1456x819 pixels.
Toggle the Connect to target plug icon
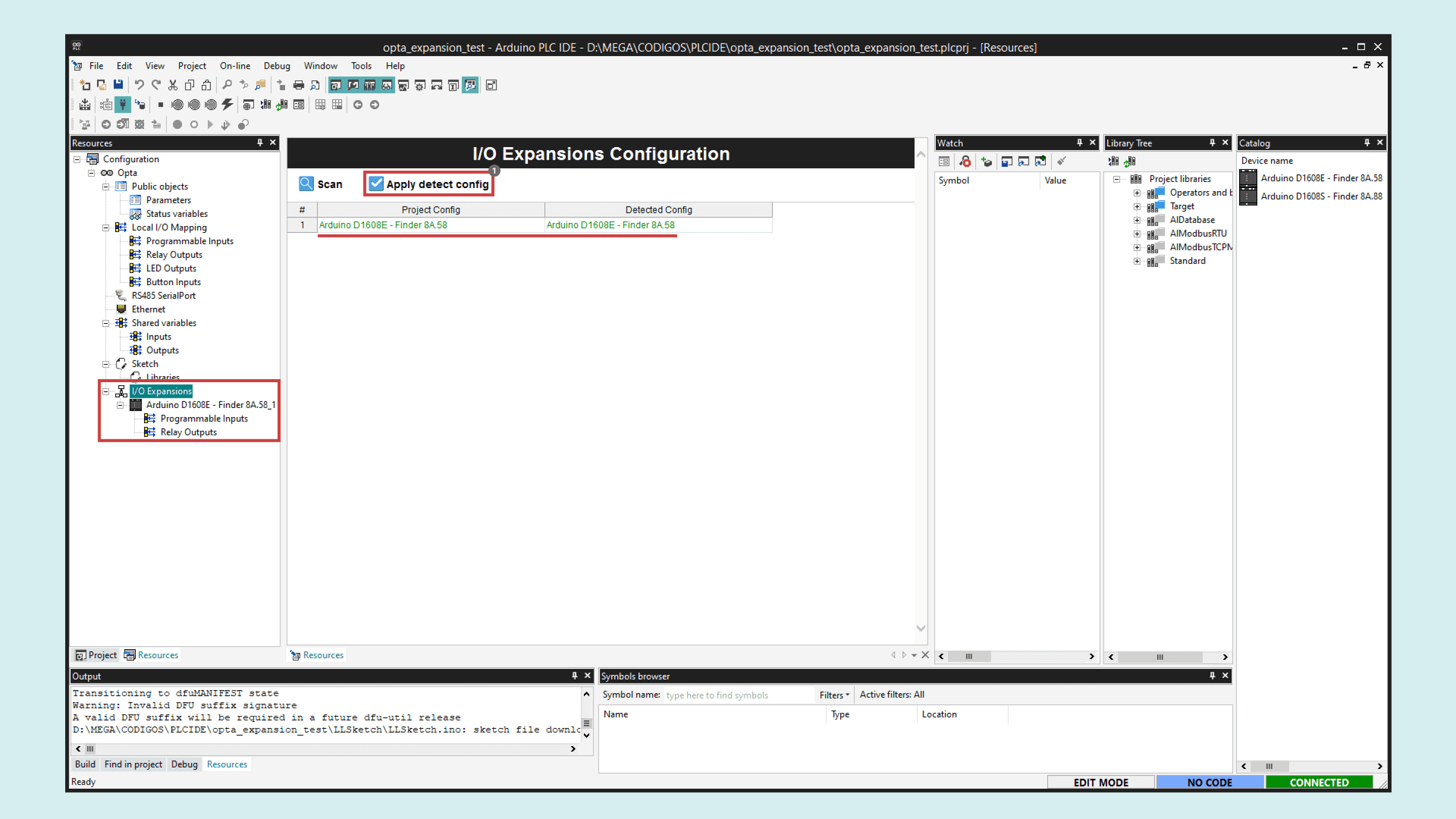point(123,105)
